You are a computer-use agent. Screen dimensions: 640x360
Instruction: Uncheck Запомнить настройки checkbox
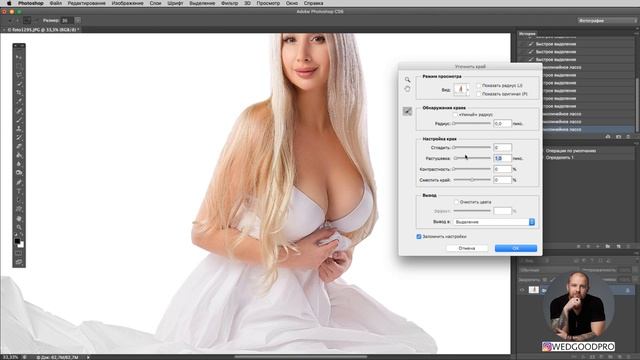tap(419, 236)
